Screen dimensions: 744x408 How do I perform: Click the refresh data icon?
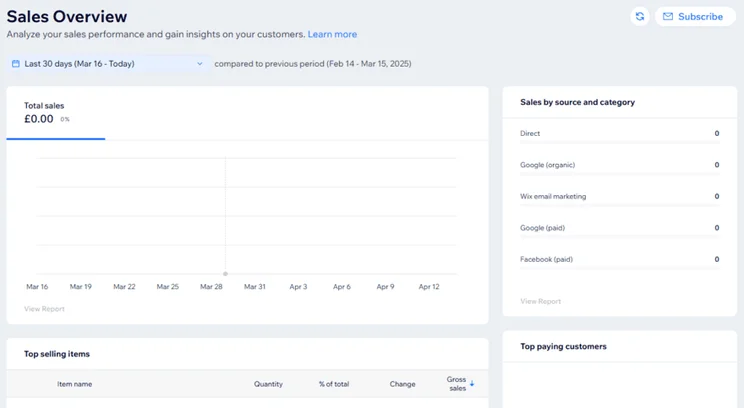pyautogui.click(x=640, y=17)
